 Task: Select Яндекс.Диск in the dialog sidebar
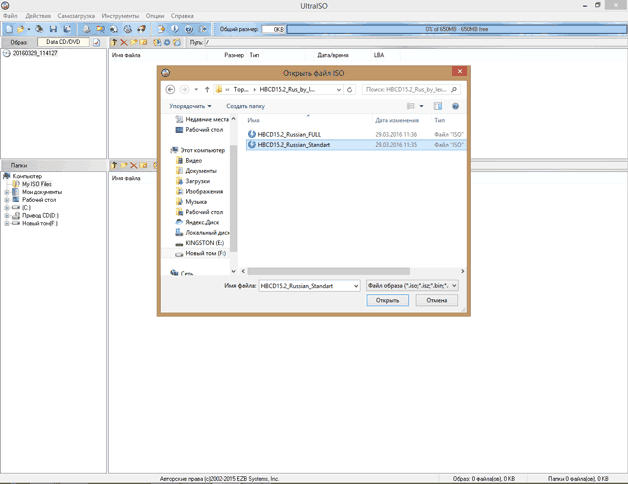tap(197, 222)
